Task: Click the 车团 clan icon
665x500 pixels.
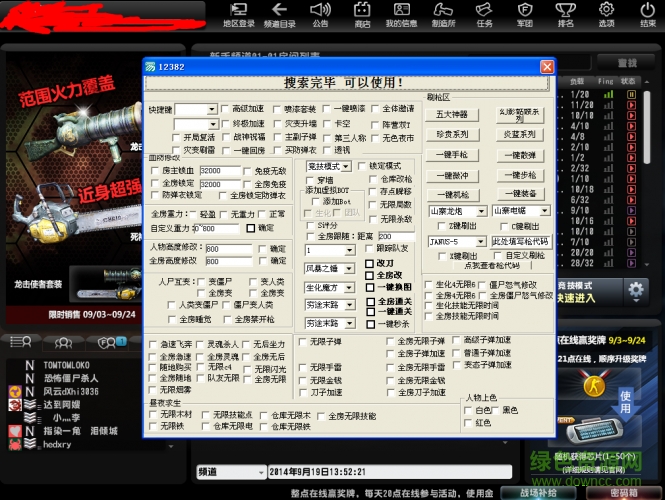Action: coord(525,14)
